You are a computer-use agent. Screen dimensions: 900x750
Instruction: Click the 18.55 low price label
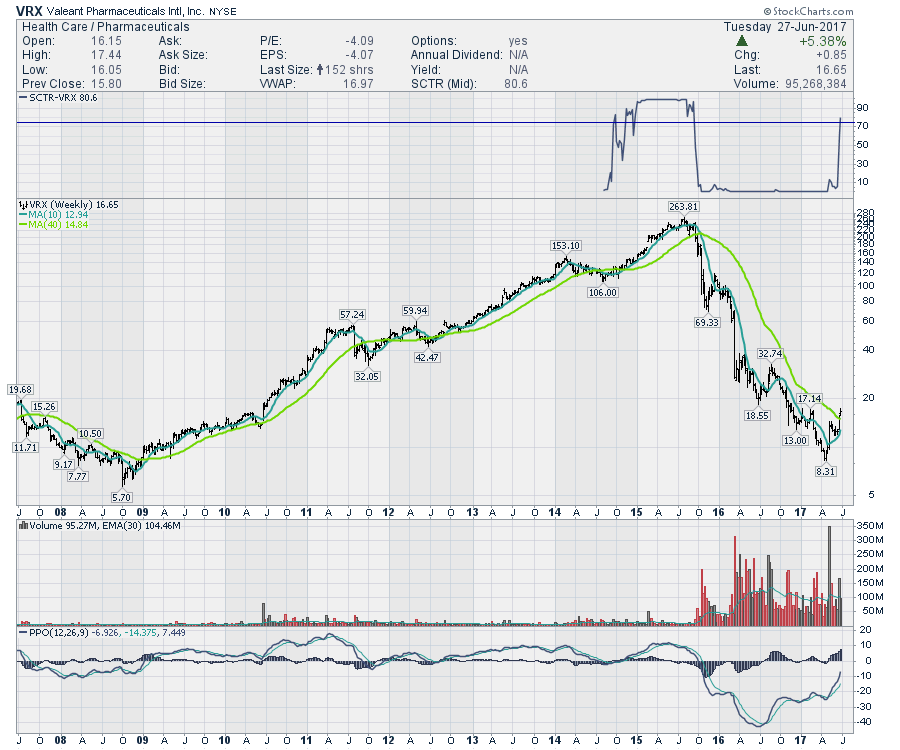(757, 415)
